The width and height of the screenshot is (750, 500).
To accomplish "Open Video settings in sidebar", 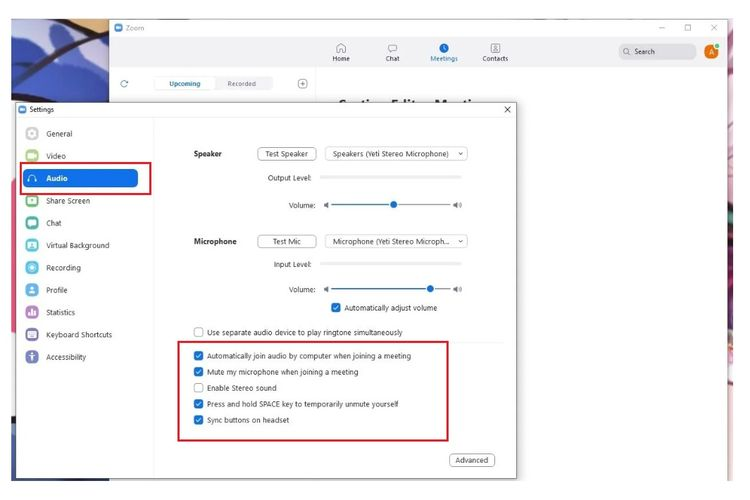I will (x=56, y=156).
